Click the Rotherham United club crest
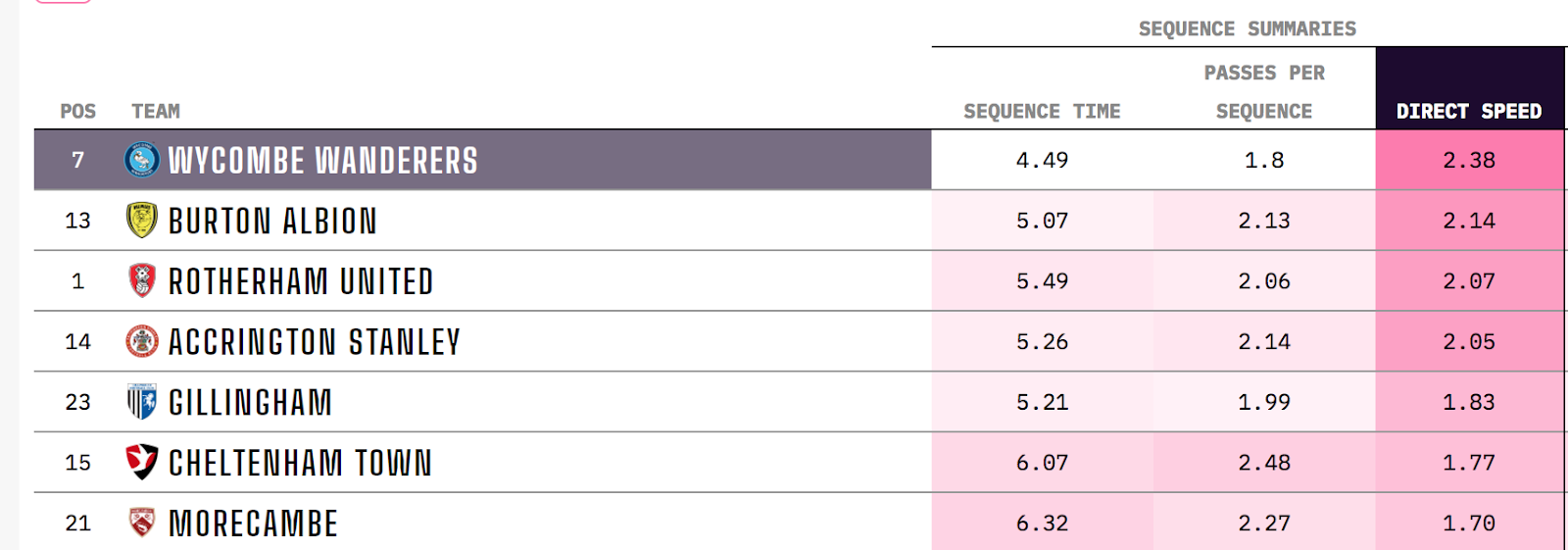Screen dimensions: 1568x550 coord(142,281)
